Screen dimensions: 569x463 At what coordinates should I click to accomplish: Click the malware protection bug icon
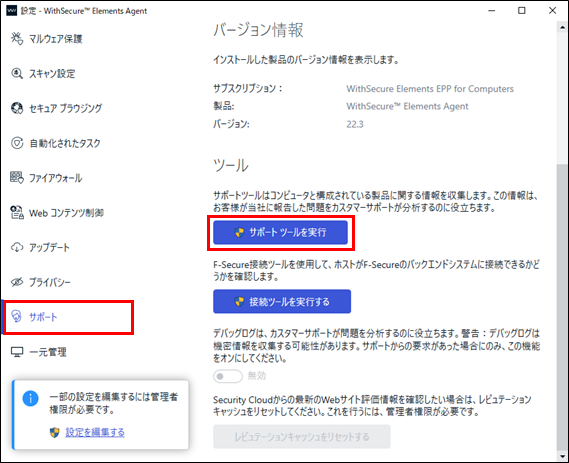point(17,38)
